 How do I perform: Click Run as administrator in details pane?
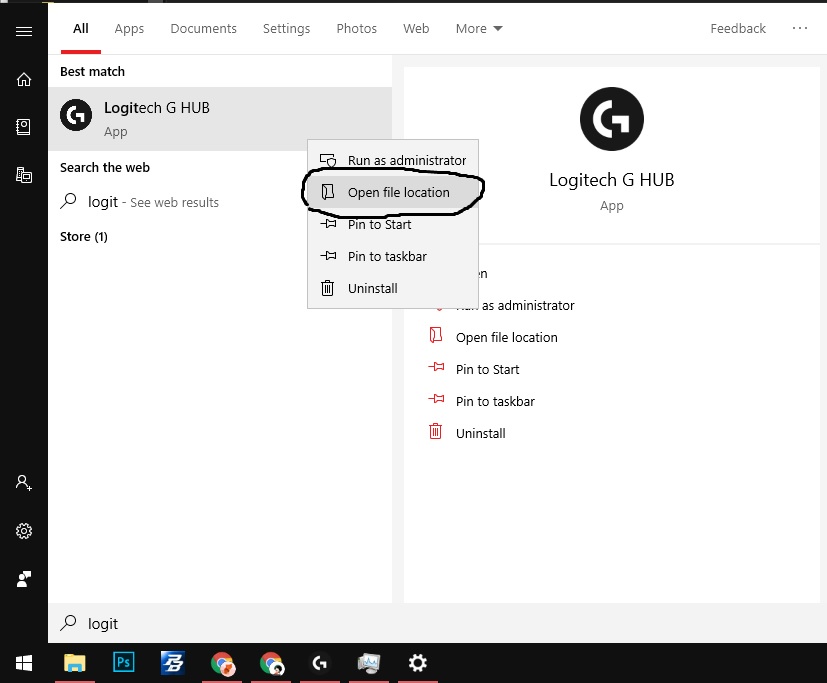click(528, 305)
